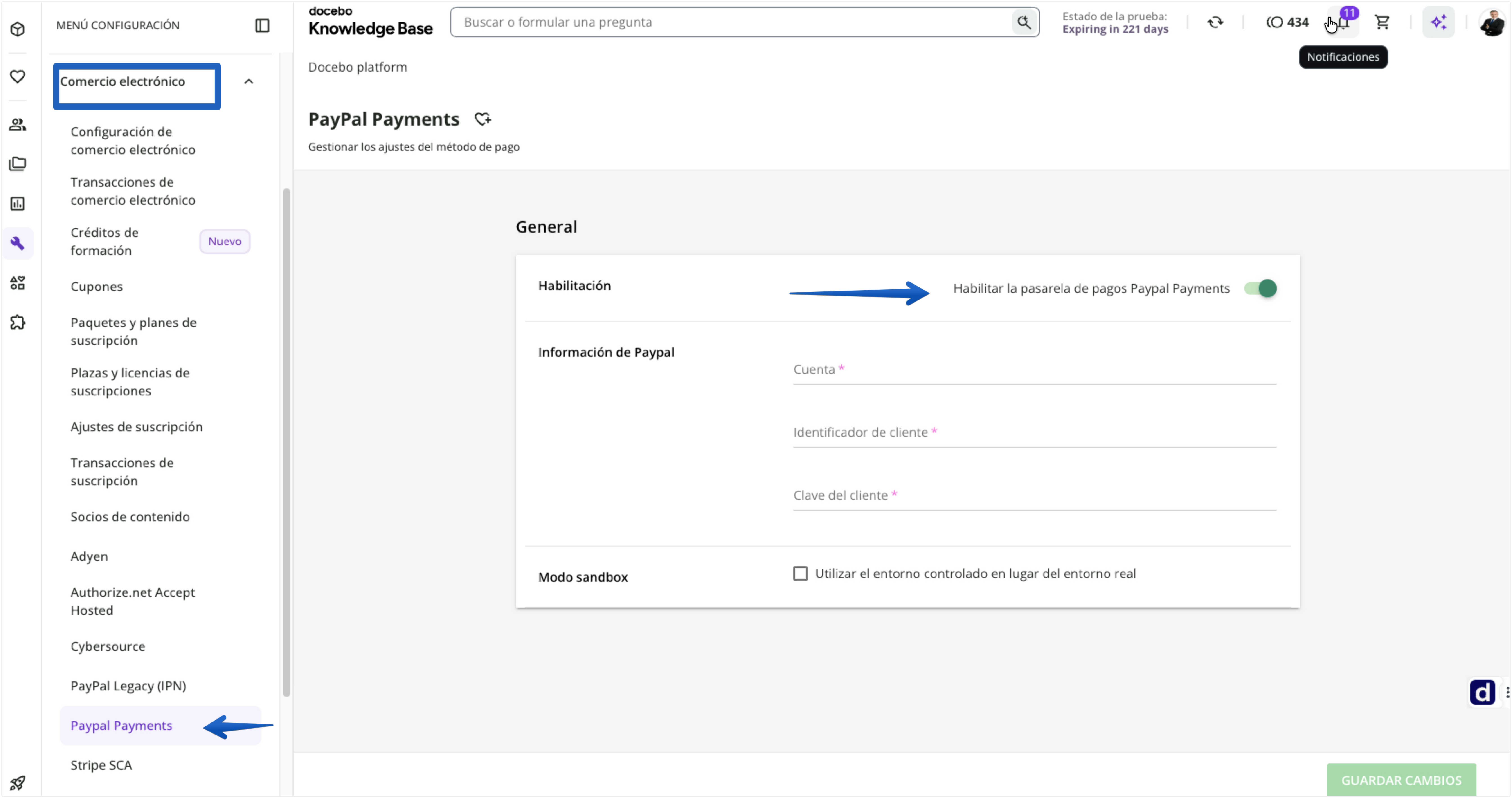Screen dimensions: 1512x798
Task: Open the puzzle piece apps icon
Action: click(18, 322)
